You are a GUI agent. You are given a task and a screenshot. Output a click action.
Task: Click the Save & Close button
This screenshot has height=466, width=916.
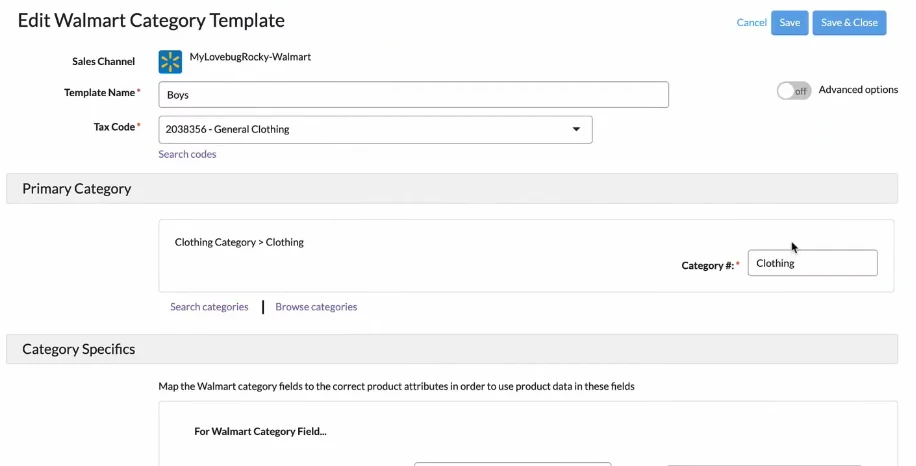849,23
